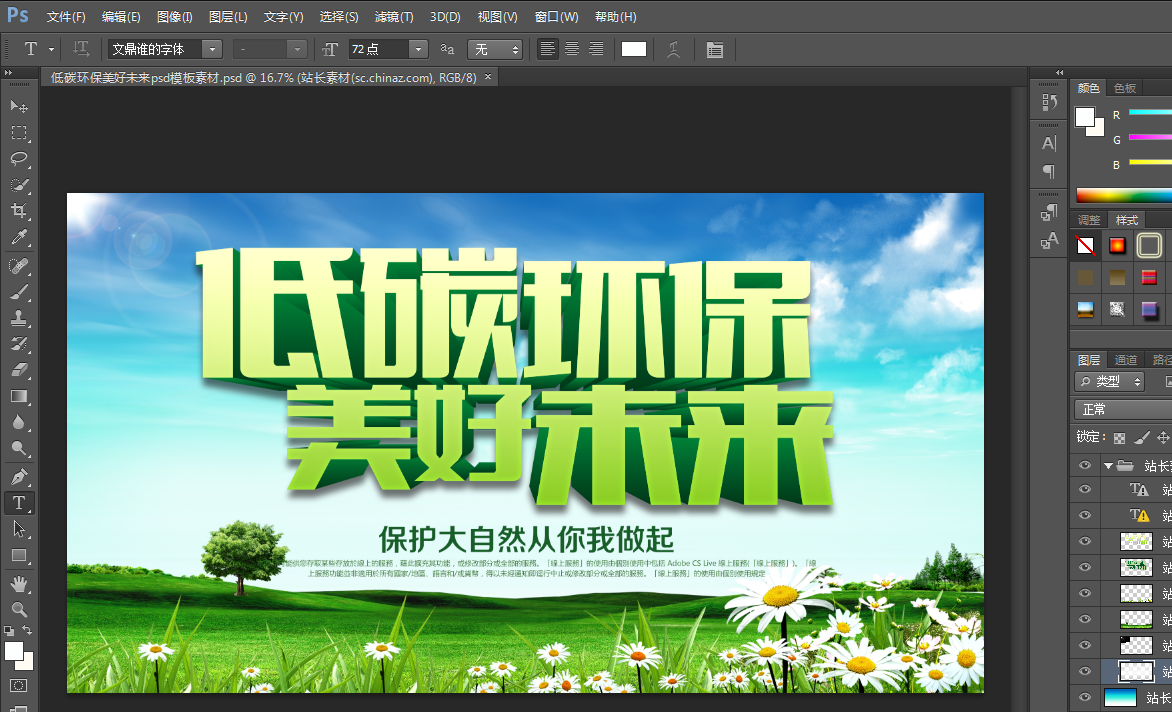Click the foreground color in toolbox
Image resolution: width=1172 pixels, height=712 pixels.
click(13, 651)
